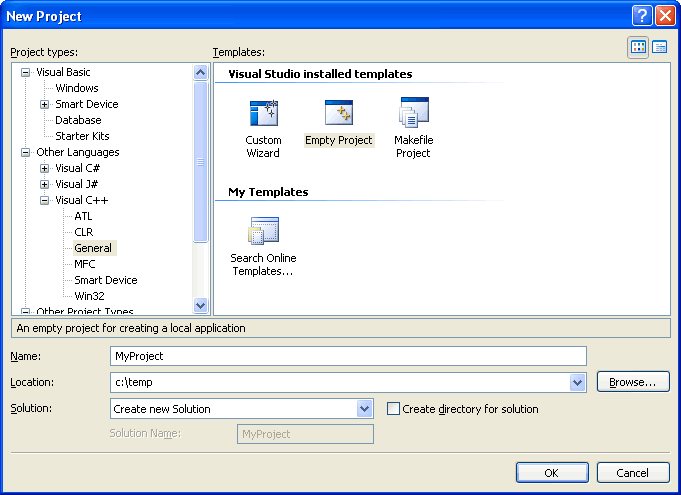
Task: Collapse the Visual Basic node
Action: [26, 72]
